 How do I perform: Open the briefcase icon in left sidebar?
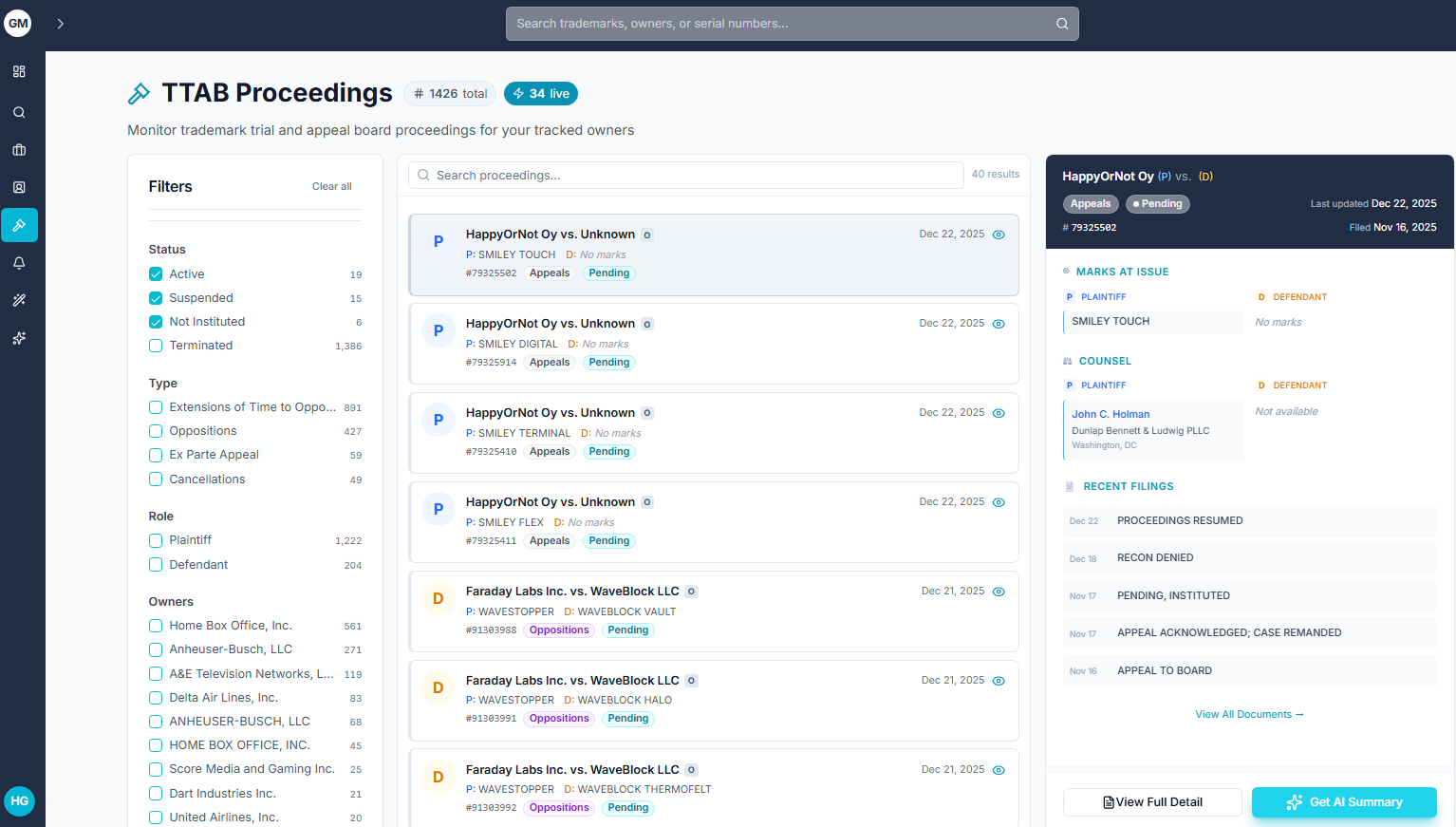[19, 150]
